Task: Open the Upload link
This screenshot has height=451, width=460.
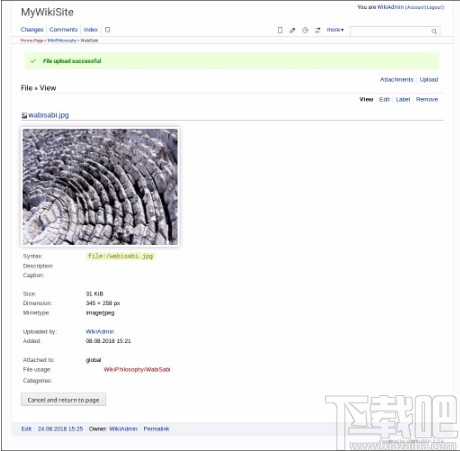Action: coord(429,79)
